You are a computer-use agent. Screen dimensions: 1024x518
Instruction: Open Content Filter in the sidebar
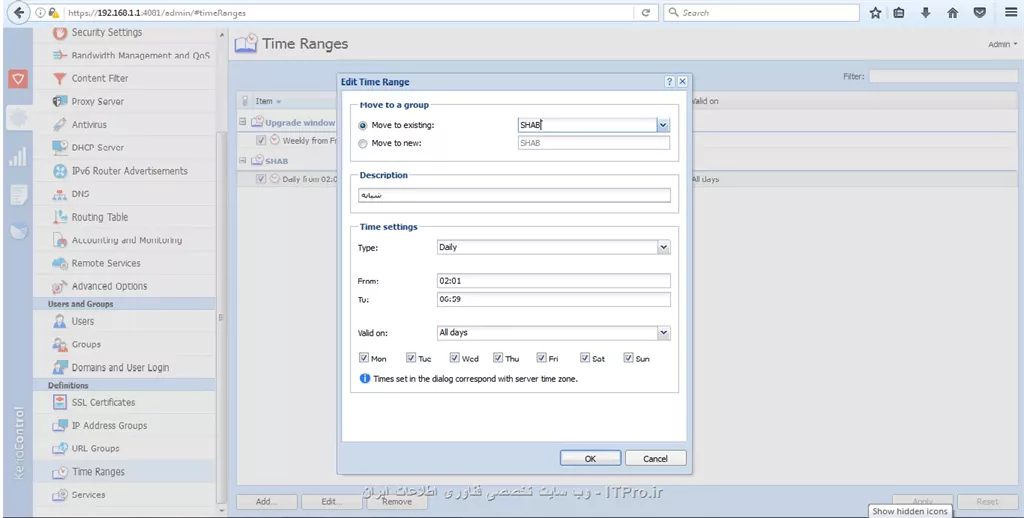(99, 78)
